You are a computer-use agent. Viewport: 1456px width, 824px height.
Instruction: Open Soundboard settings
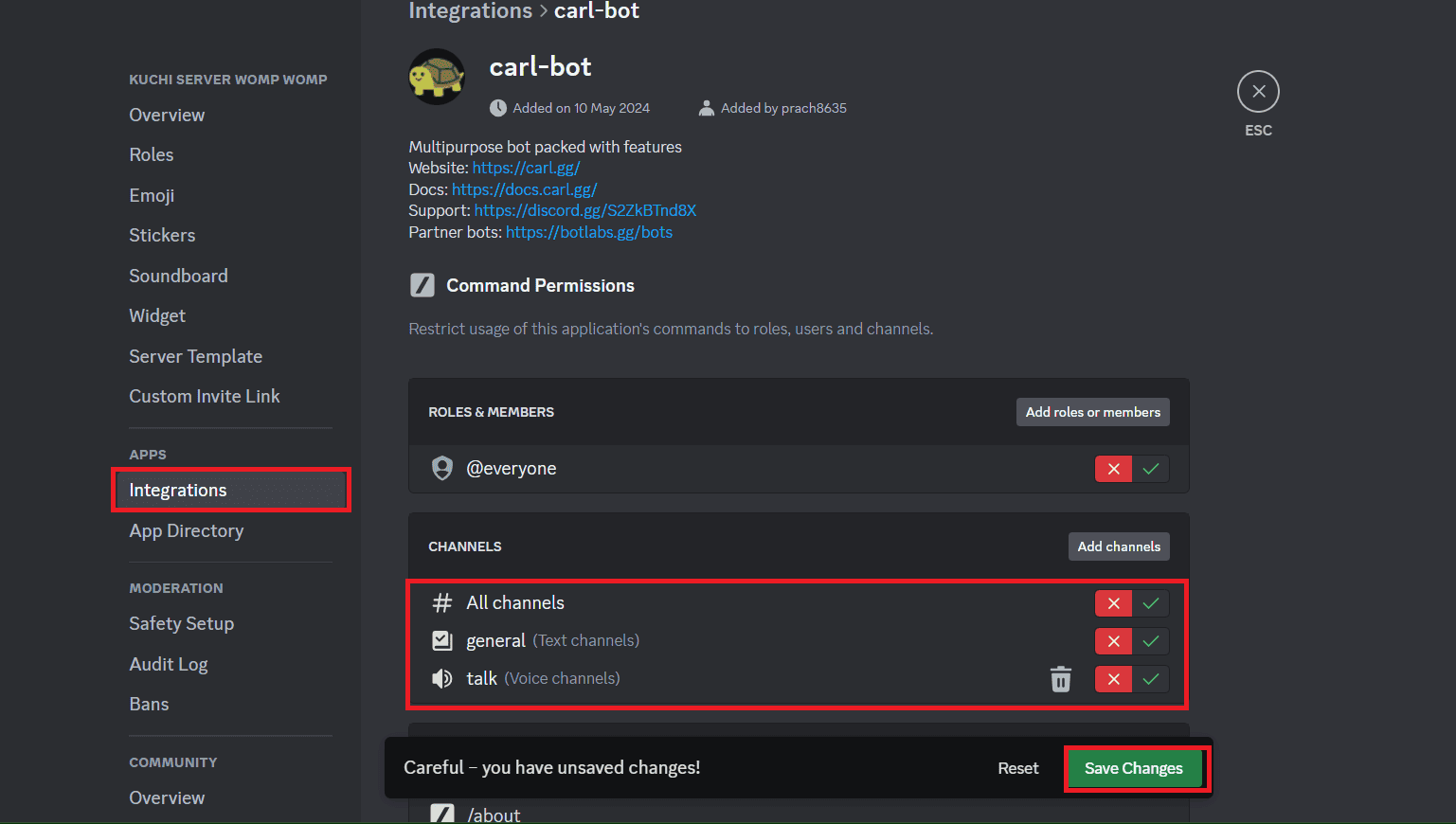pyautogui.click(x=178, y=276)
